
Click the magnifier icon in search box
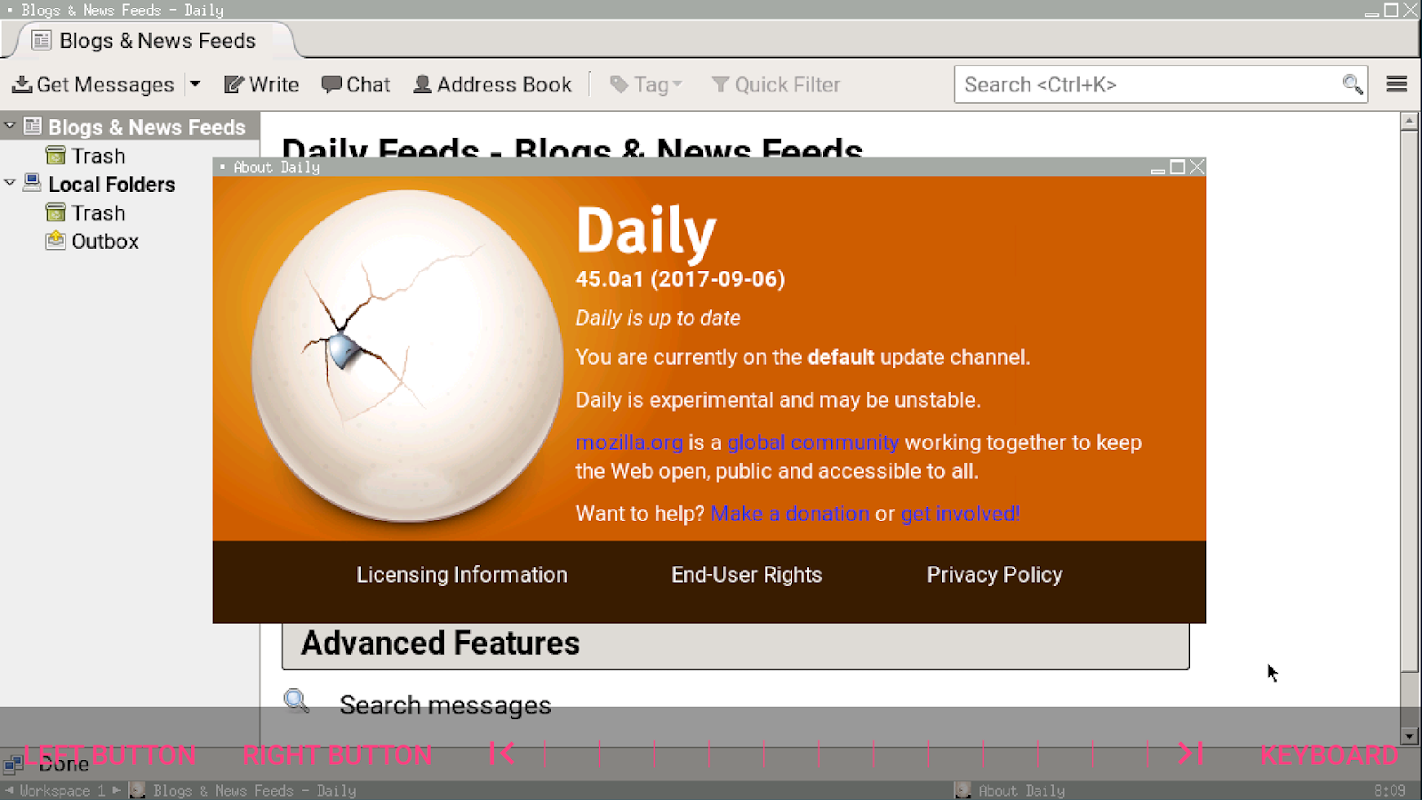[1352, 85]
